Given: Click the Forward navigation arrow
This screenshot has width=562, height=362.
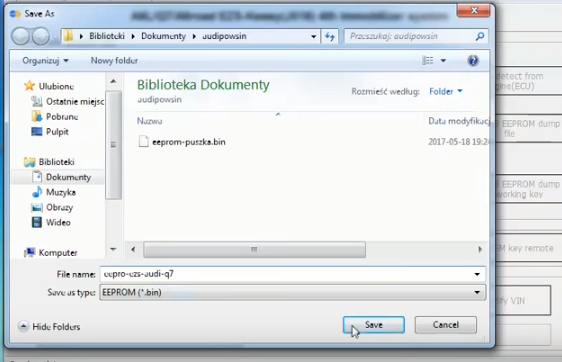Looking at the screenshot, I should pos(41,36).
